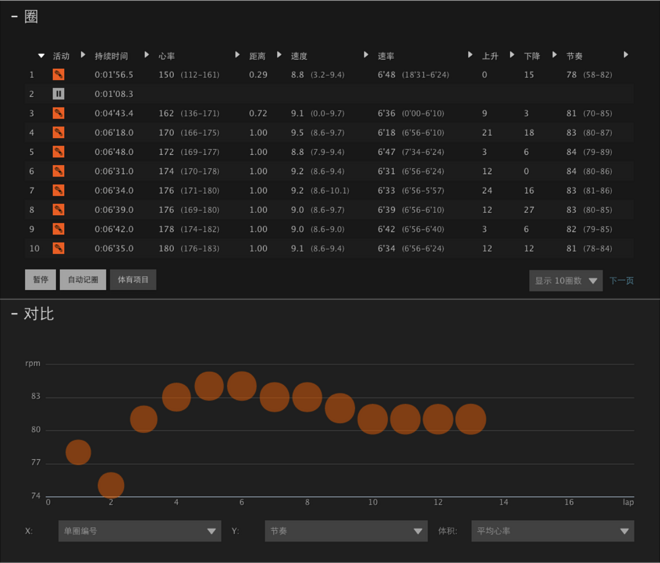
Task: Open the Y axis 节奏 dropdown
Action: click(345, 531)
